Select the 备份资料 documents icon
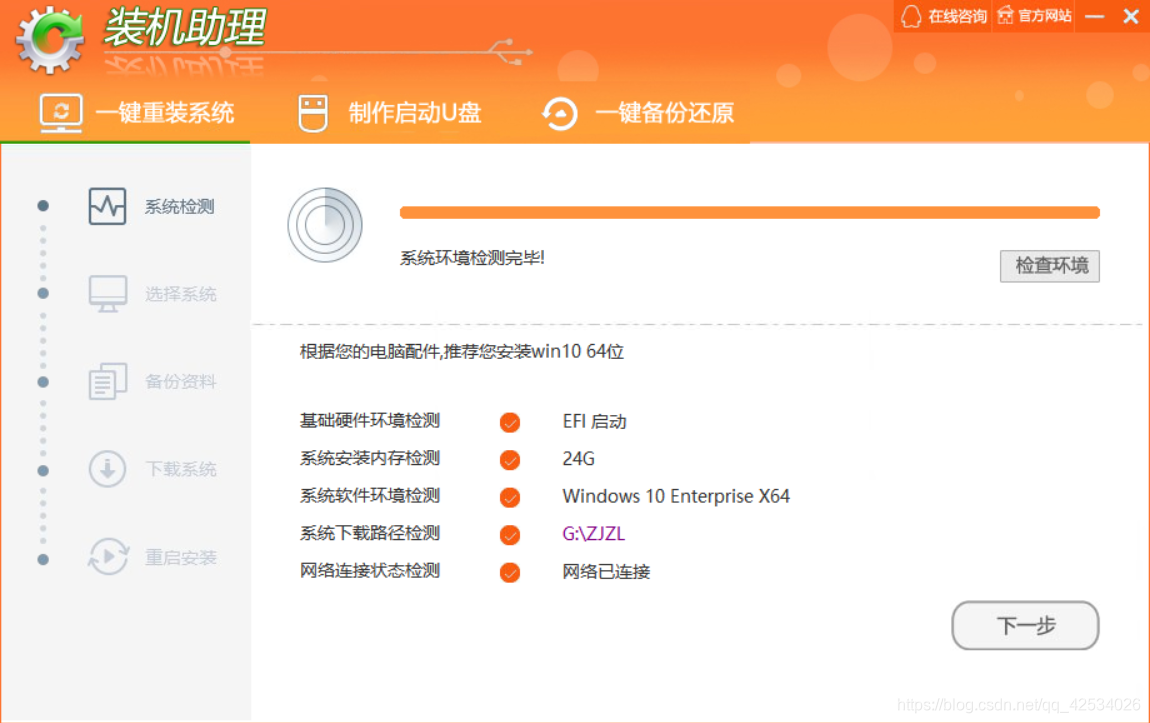This screenshot has height=723, width=1150. pyautogui.click(x=108, y=381)
